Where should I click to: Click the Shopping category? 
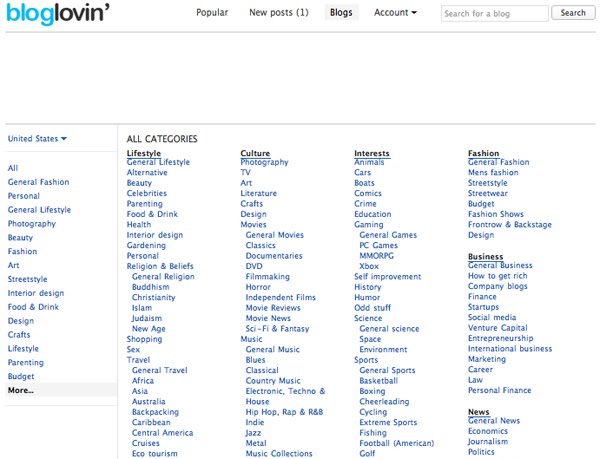pyautogui.click(x=144, y=339)
